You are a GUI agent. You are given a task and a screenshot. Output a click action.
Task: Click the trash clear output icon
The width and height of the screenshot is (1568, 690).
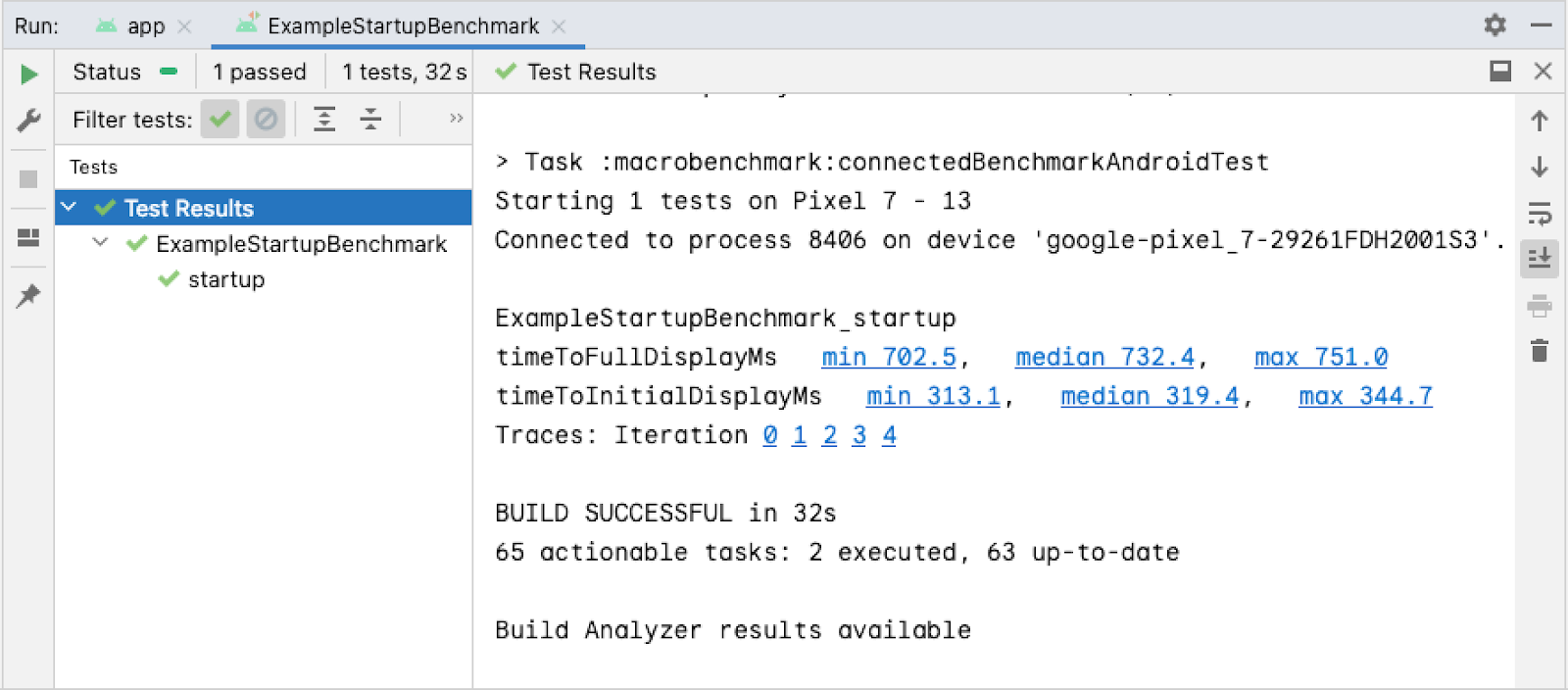pos(1540,350)
